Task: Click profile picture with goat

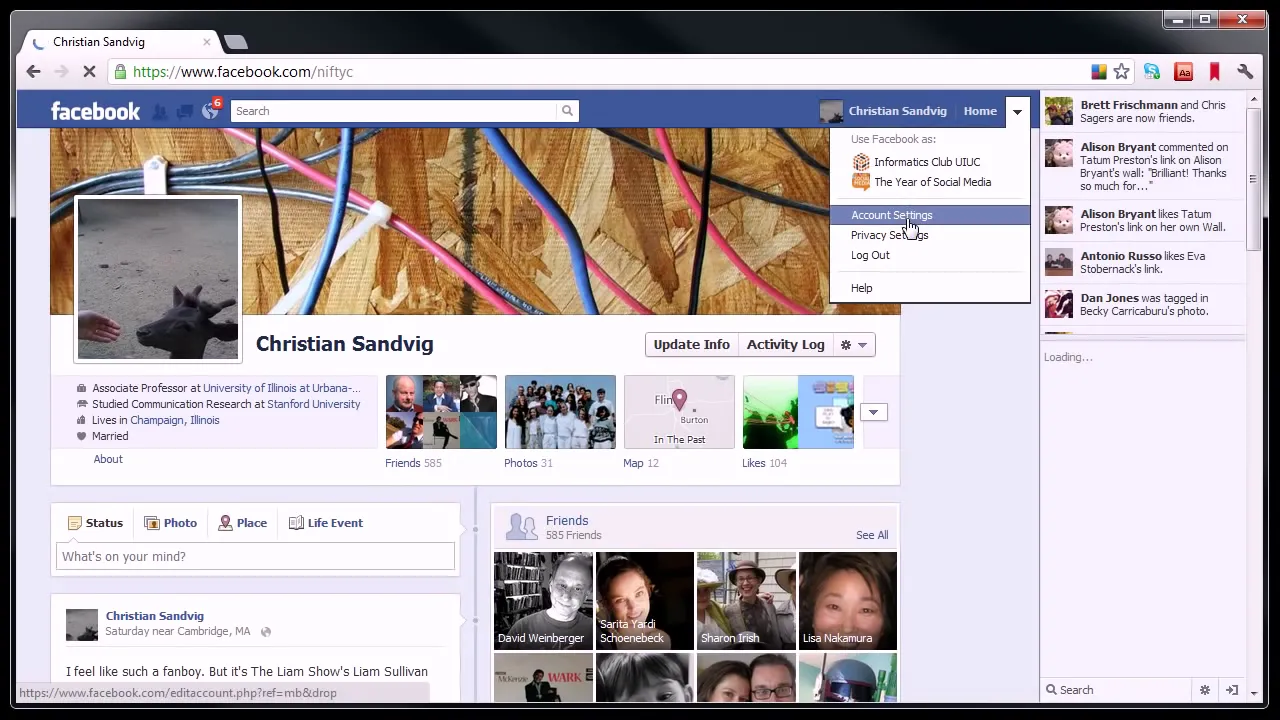Action: pyautogui.click(x=158, y=279)
